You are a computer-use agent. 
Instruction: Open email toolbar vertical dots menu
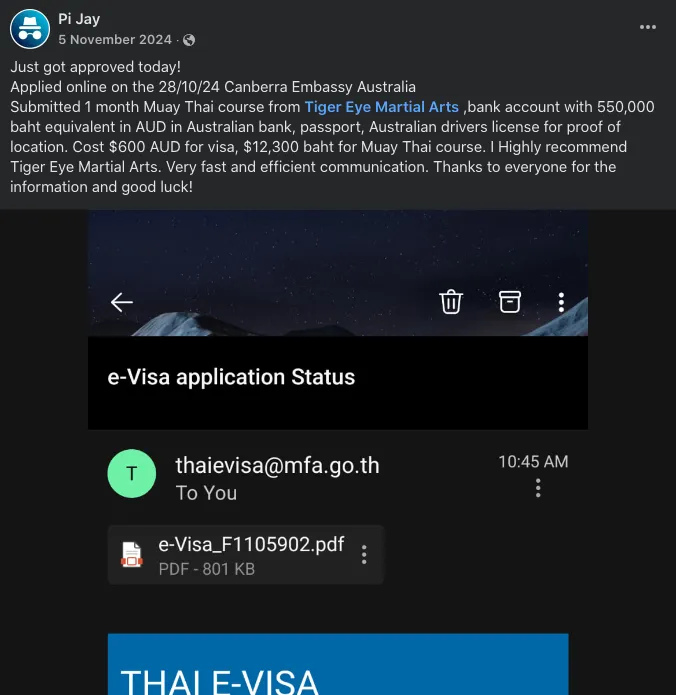[x=561, y=302]
